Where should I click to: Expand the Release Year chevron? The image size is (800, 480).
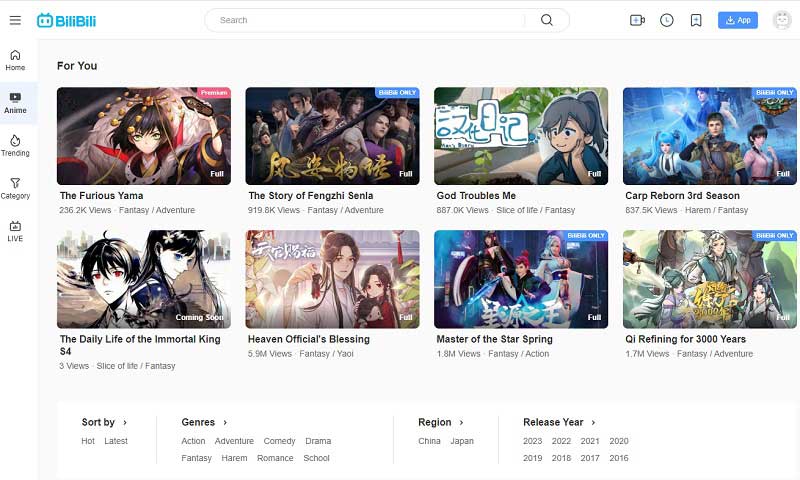(593, 422)
